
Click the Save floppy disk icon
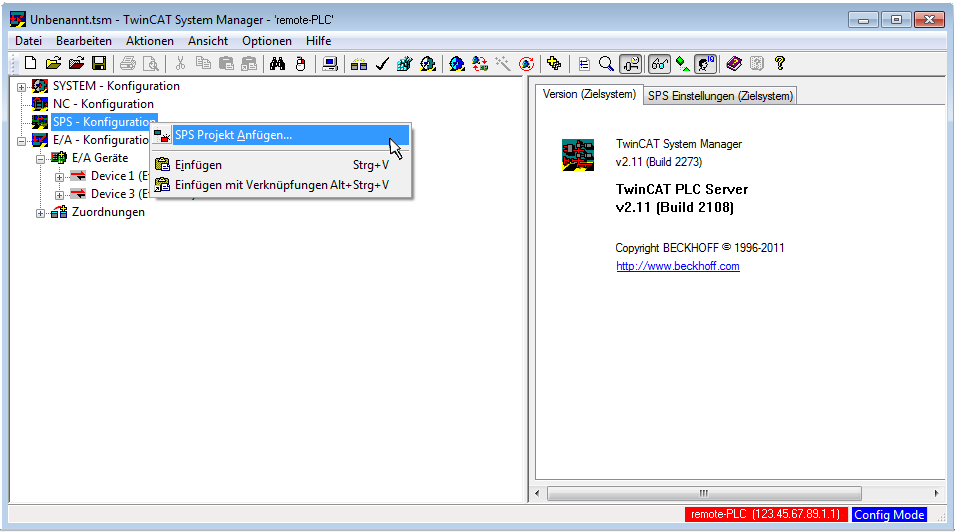pyautogui.click(x=99, y=64)
